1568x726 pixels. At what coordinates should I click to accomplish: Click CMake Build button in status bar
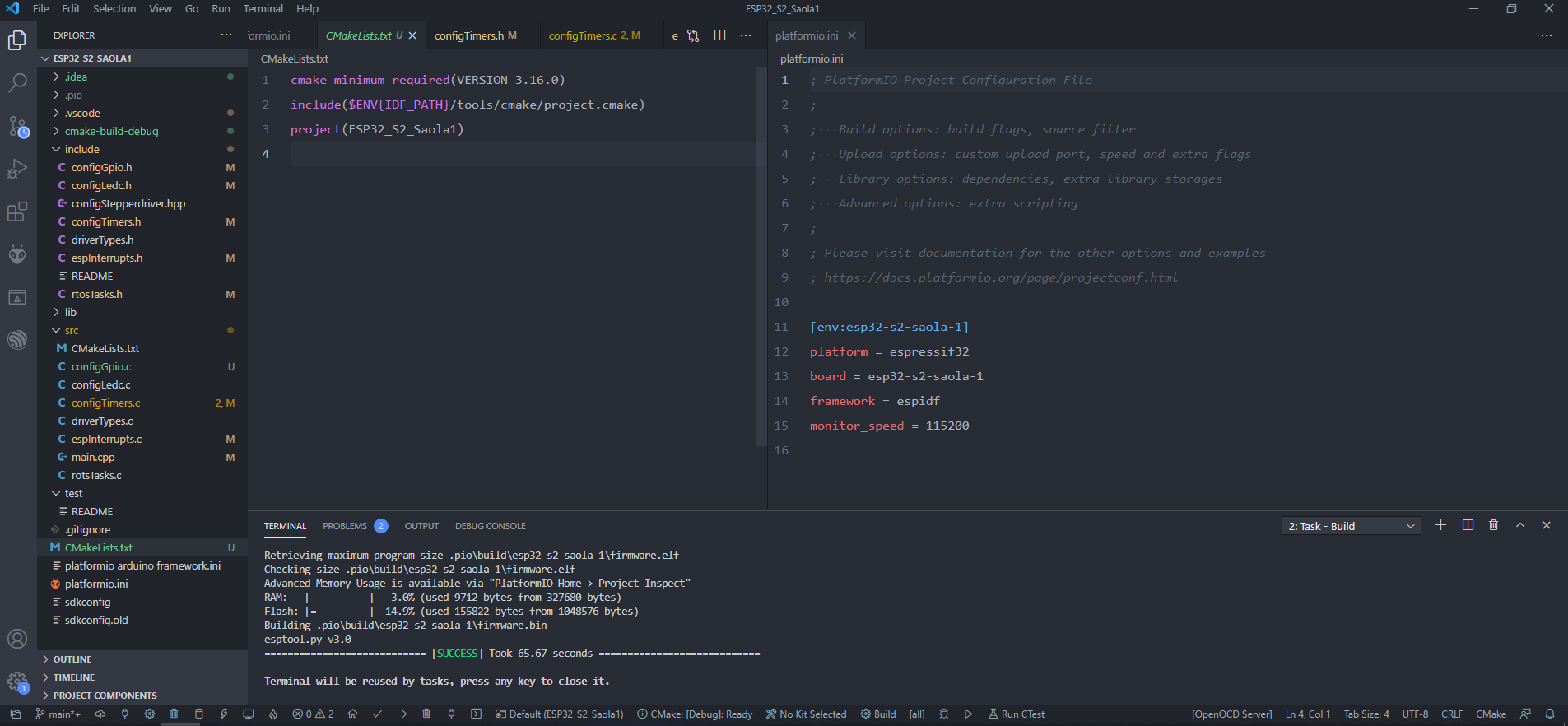click(x=878, y=714)
